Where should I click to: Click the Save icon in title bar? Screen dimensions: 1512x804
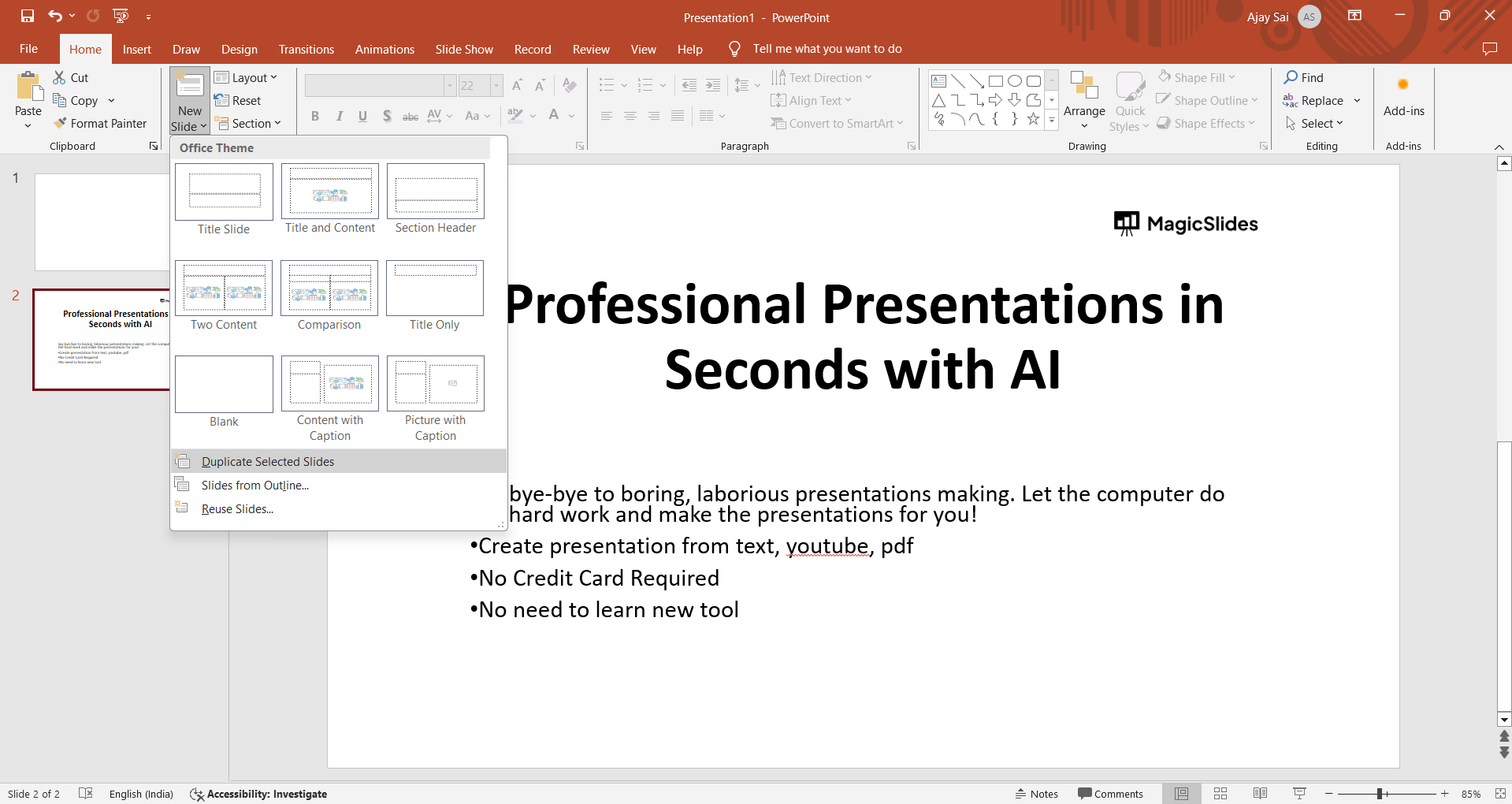[28, 16]
